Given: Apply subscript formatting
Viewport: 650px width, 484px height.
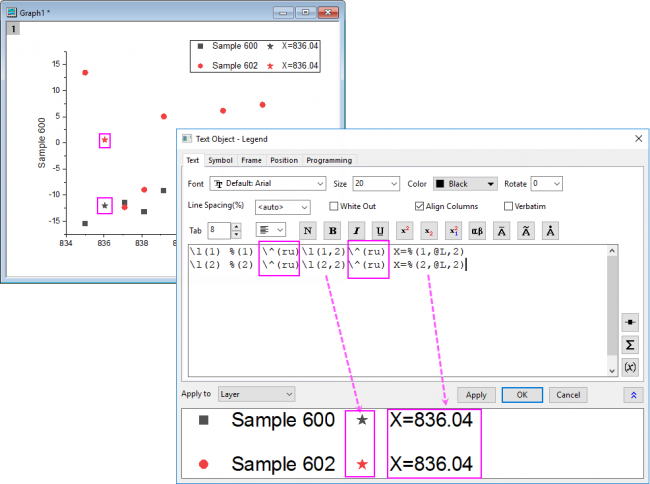Looking at the screenshot, I should [x=429, y=230].
